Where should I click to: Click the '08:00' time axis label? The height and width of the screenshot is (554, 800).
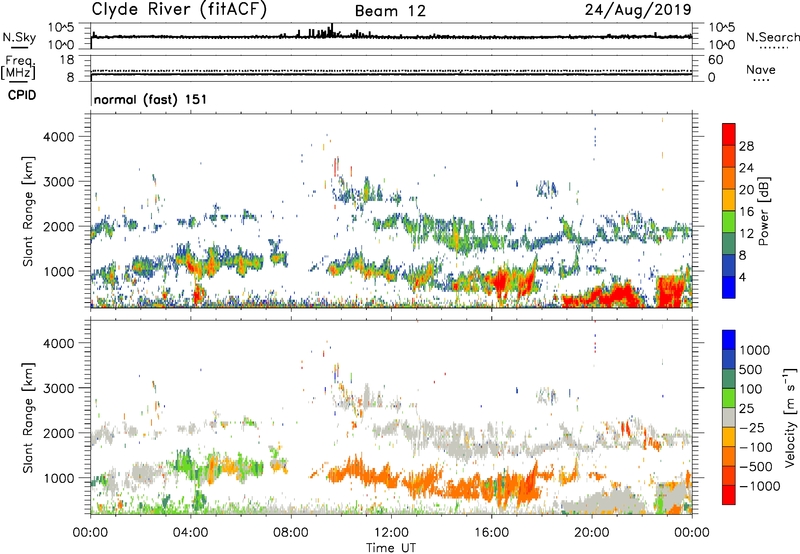pyautogui.click(x=291, y=533)
